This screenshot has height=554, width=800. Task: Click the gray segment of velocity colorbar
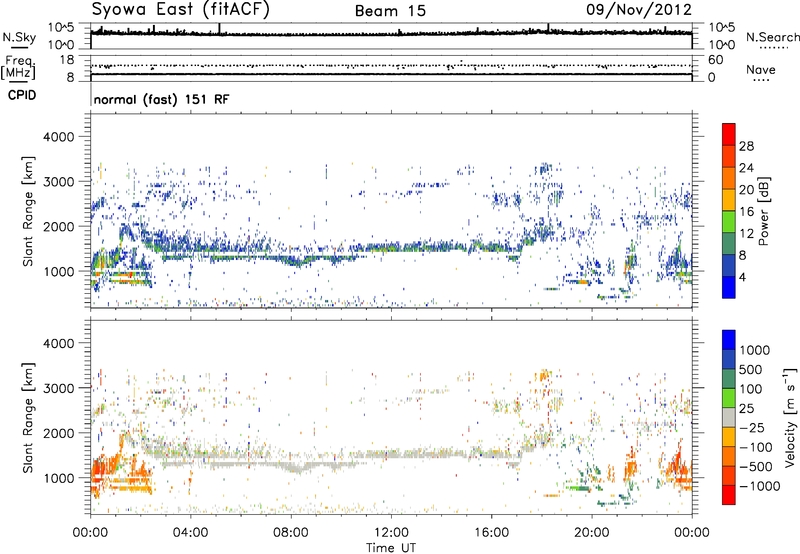(729, 417)
